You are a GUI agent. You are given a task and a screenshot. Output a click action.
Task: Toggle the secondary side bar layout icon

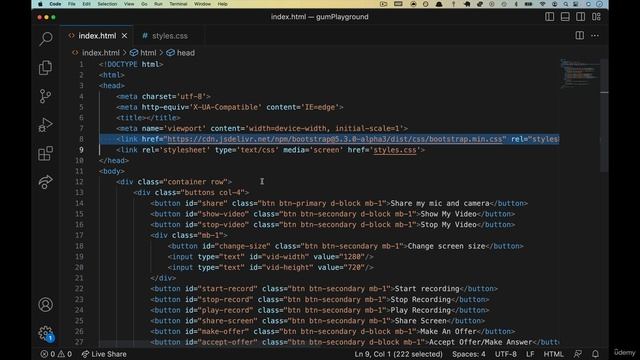580,17
